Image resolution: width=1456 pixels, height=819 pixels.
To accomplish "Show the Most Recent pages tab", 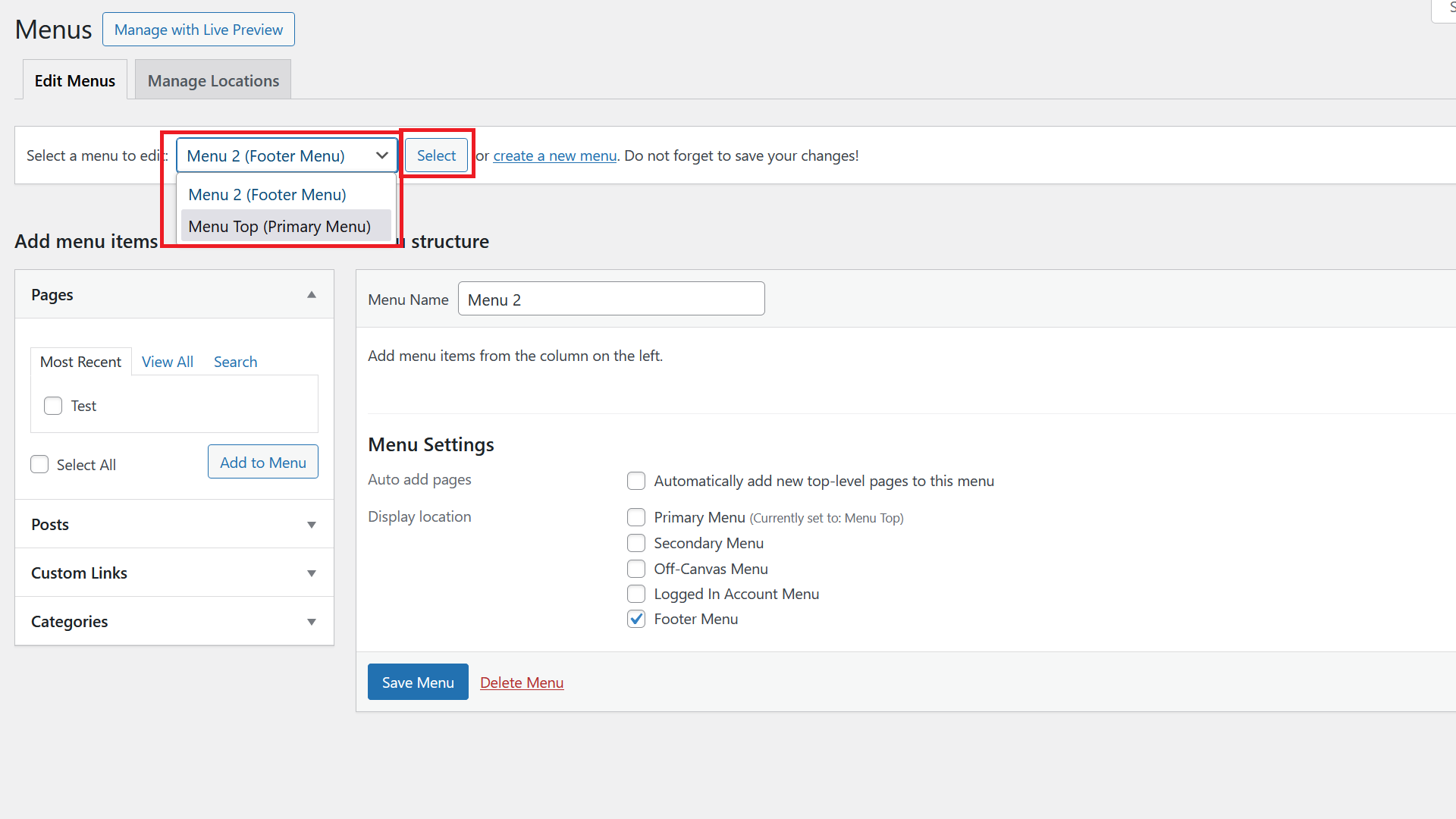I will click(x=80, y=362).
